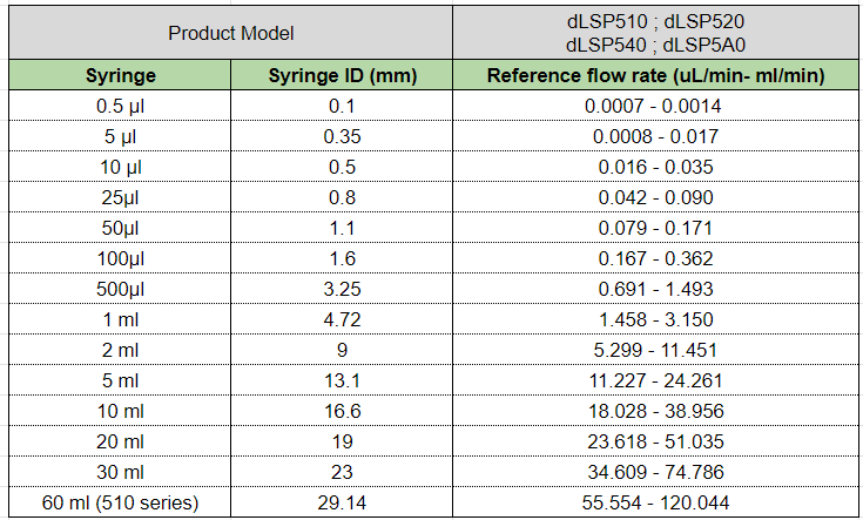Select the 60 ml (510 series) cell
Viewport: 863px width, 520px height.
(x=120, y=503)
